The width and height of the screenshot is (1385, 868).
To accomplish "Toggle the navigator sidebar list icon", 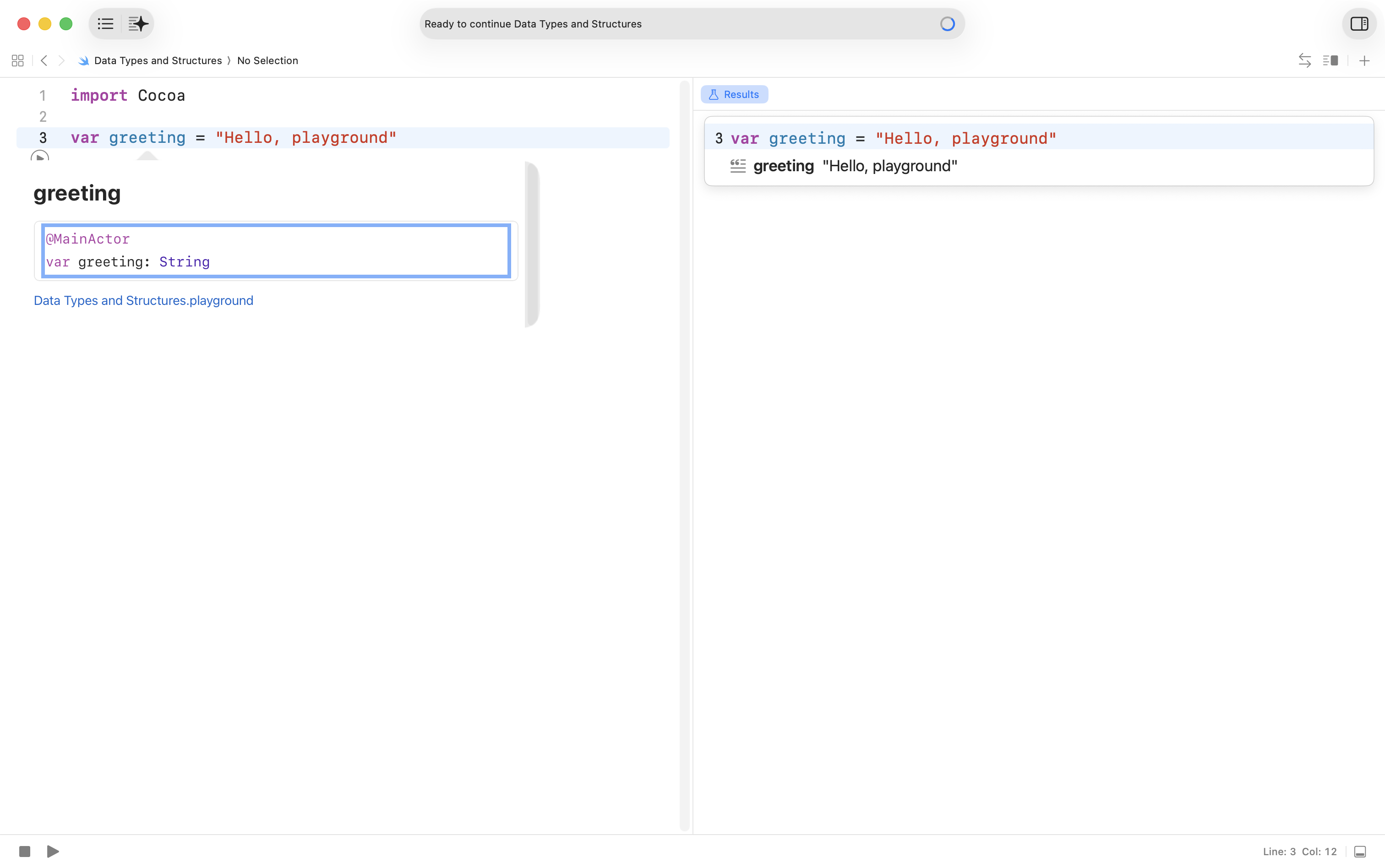I will point(106,23).
